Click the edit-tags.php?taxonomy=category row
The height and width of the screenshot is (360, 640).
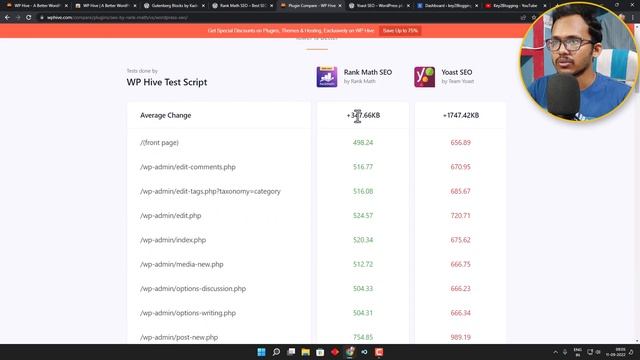coord(210,191)
